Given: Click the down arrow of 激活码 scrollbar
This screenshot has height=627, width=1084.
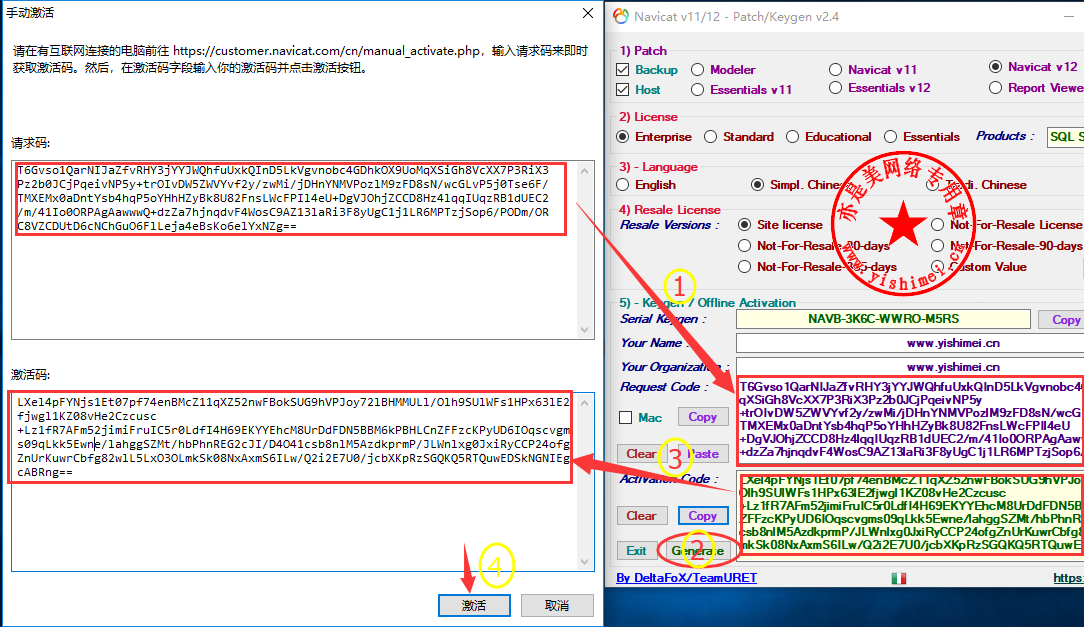Looking at the screenshot, I should click(x=585, y=561).
